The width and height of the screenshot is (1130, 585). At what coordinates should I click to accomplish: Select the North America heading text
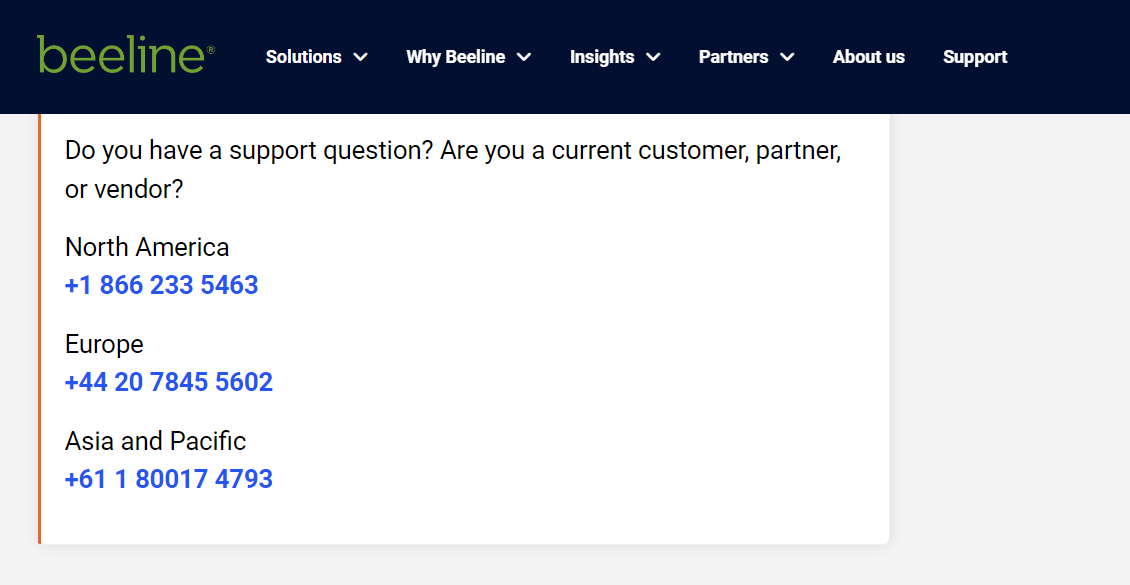click(146, 247)
